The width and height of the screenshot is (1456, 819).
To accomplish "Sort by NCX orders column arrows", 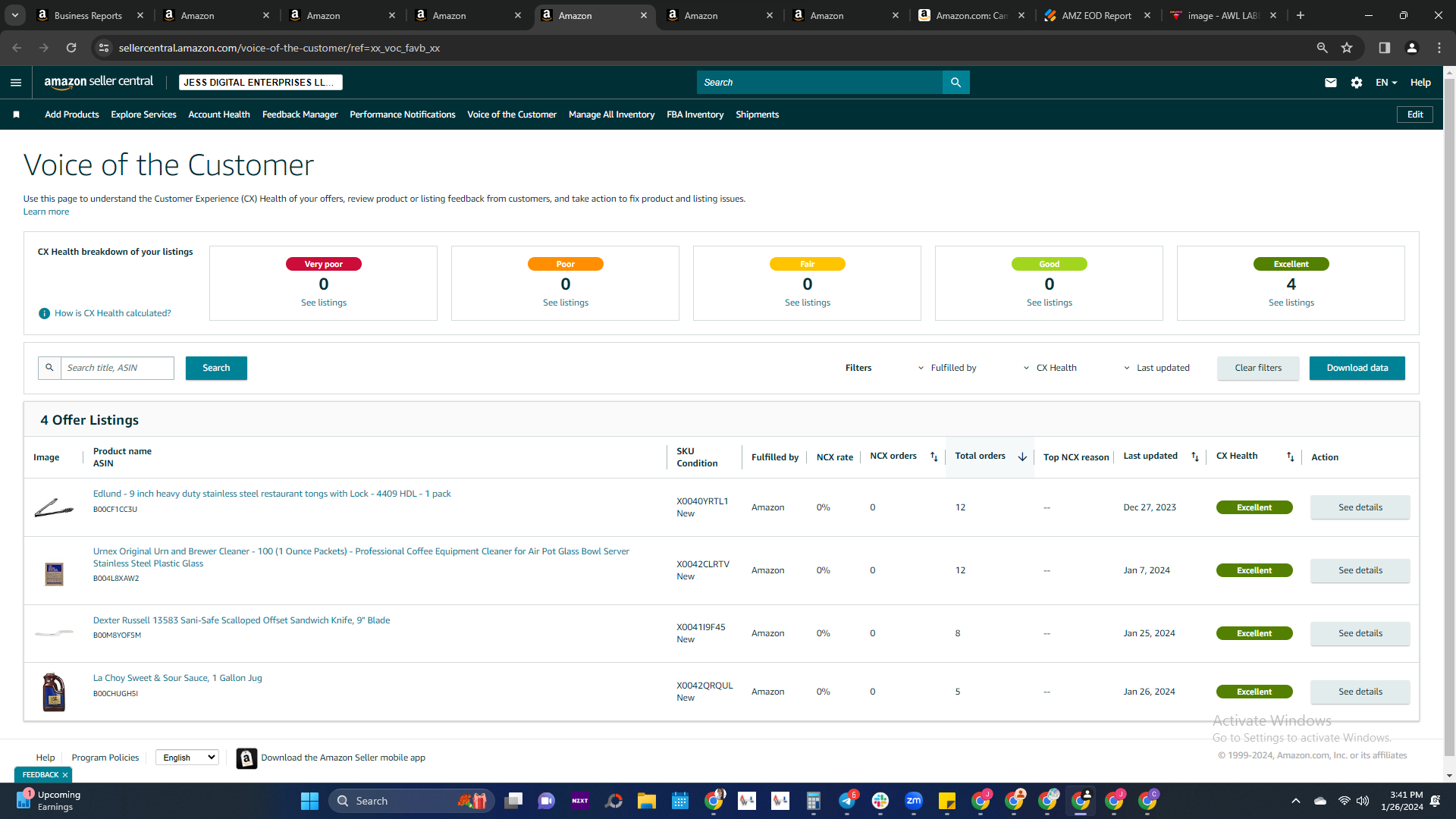I will click(934, 457).
